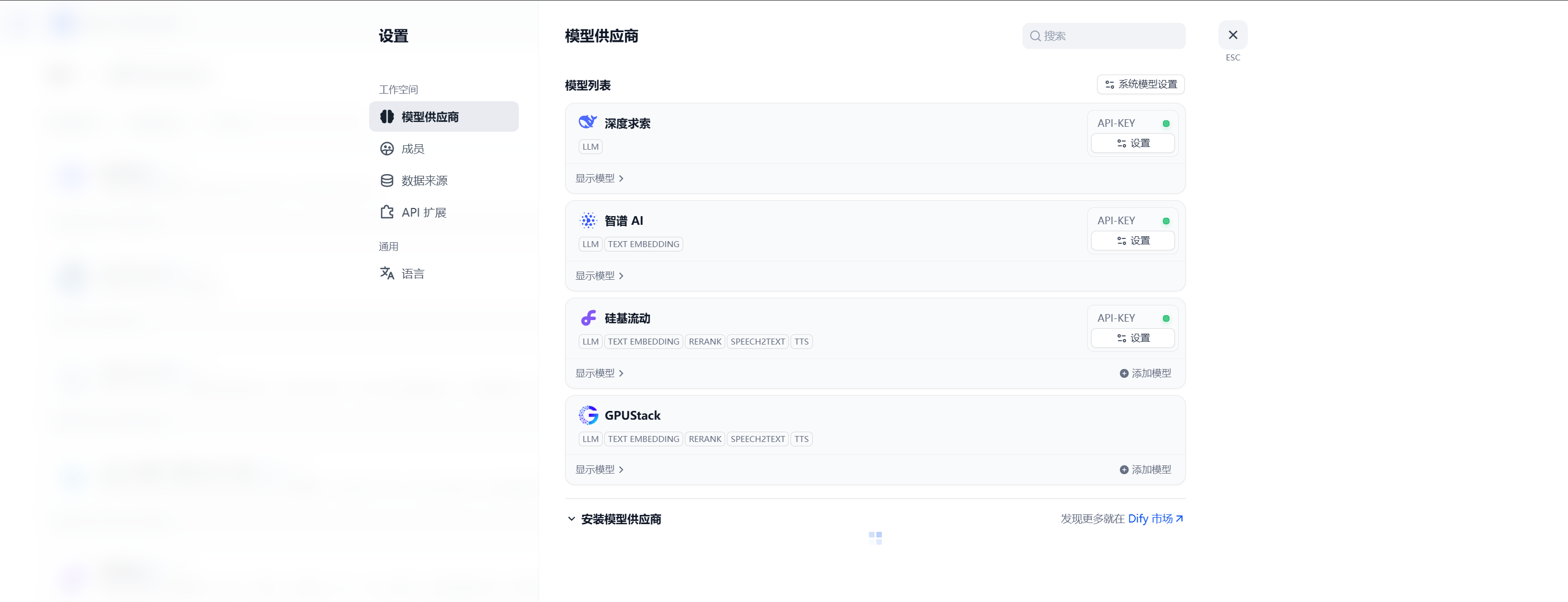Click 添加模型 for 硅基流动
The width and height of the screenshot is (1568, 602).
[1146, 373]
